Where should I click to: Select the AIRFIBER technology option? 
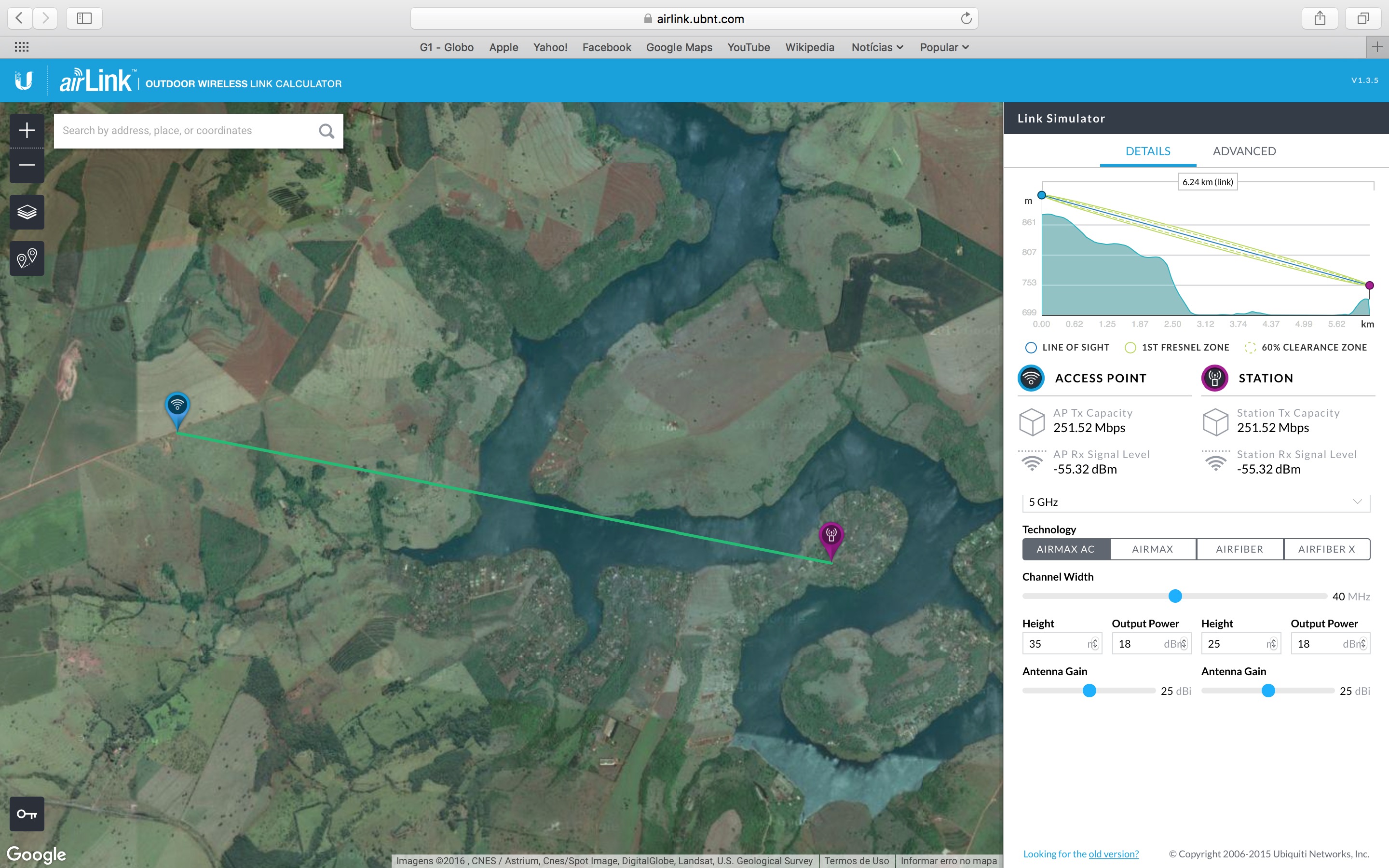pyautogui.click(x=1239, y=549)
